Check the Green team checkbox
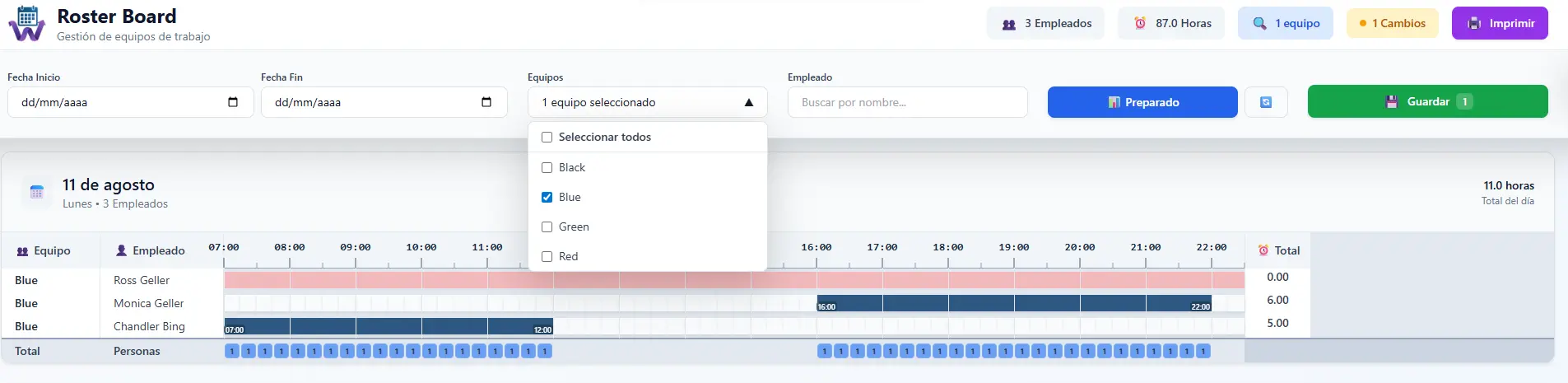 coord(547,227)
